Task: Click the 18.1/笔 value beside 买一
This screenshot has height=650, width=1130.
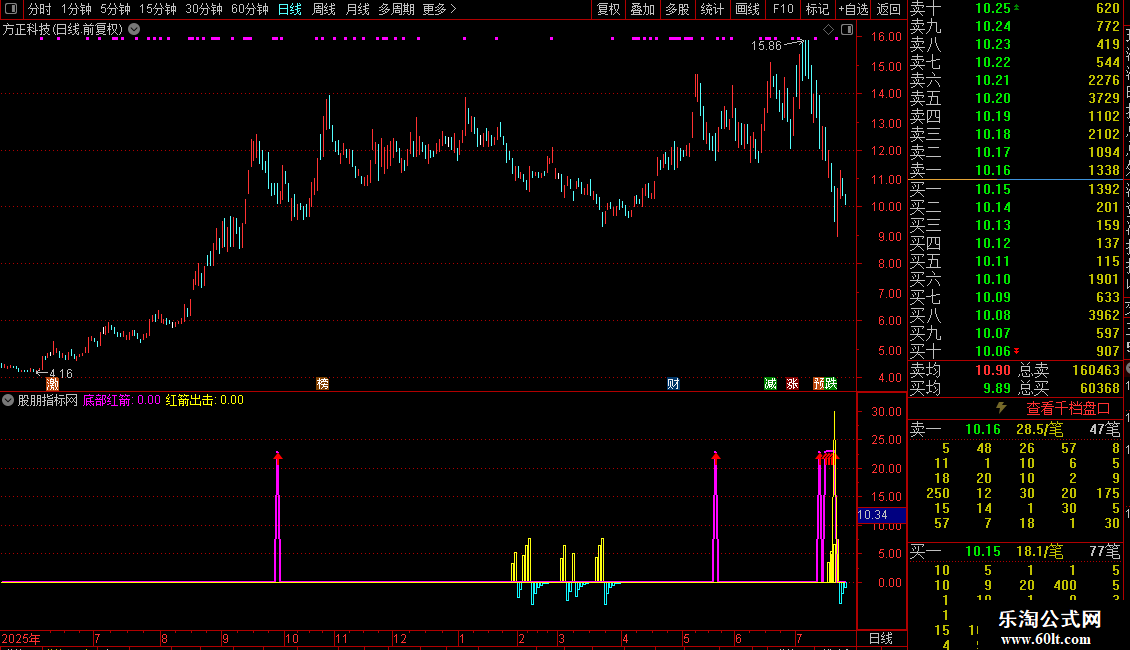Action: [x=1039, y=551]
